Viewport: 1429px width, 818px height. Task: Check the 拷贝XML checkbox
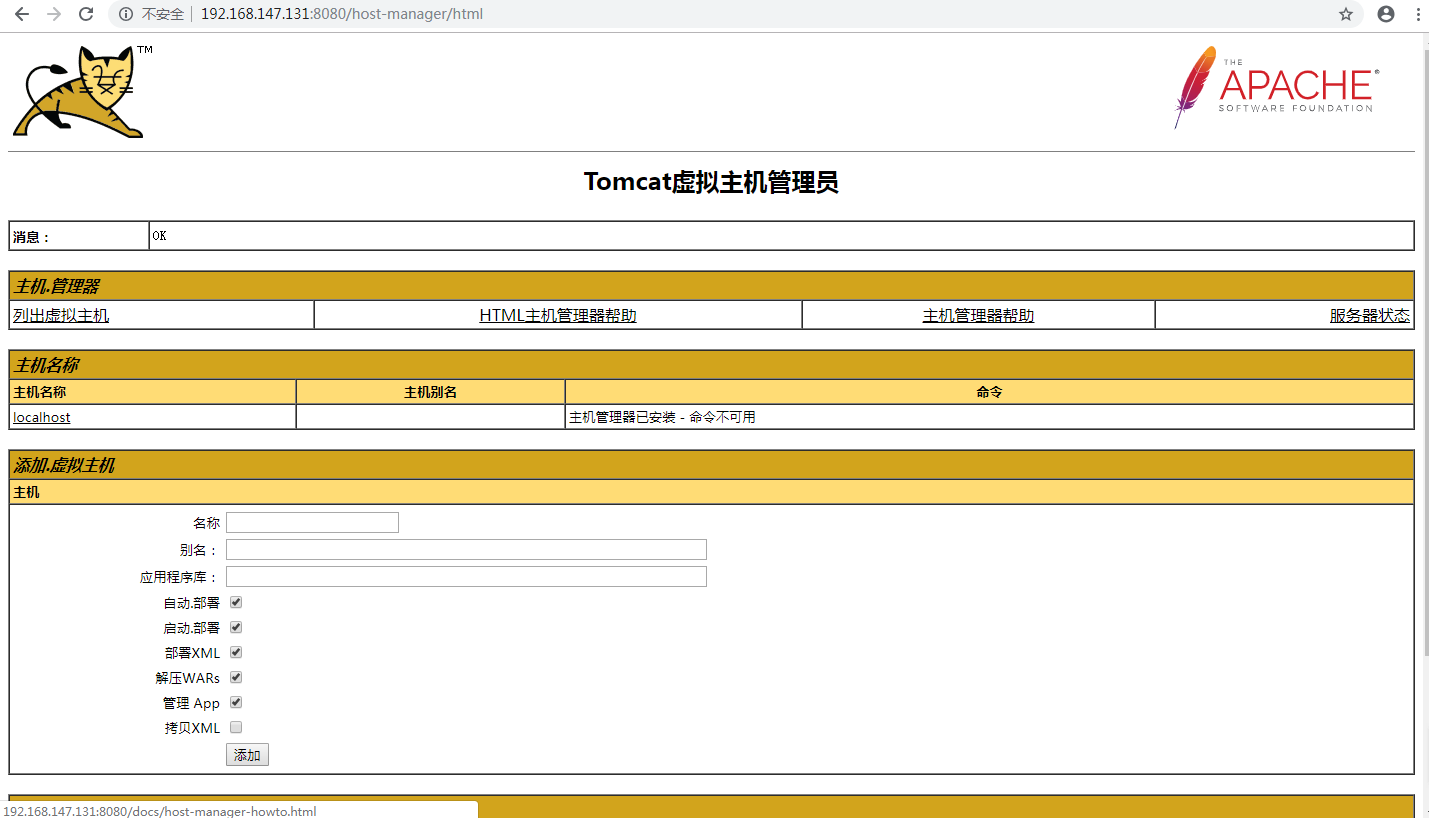(236, 727)
